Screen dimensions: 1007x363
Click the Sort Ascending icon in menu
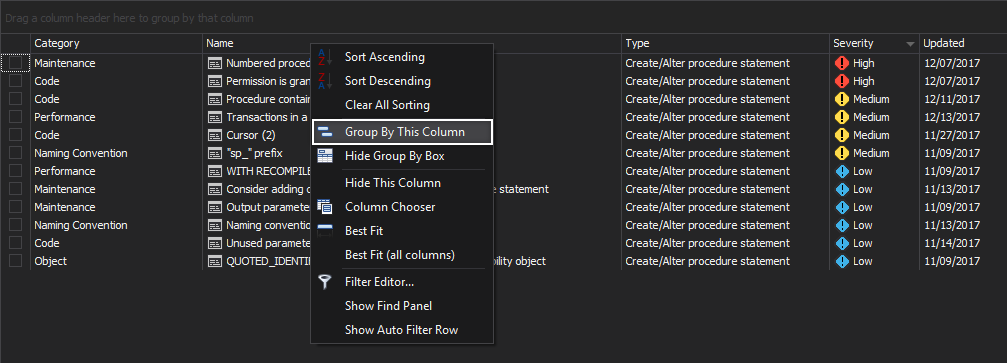coord(326,57)
